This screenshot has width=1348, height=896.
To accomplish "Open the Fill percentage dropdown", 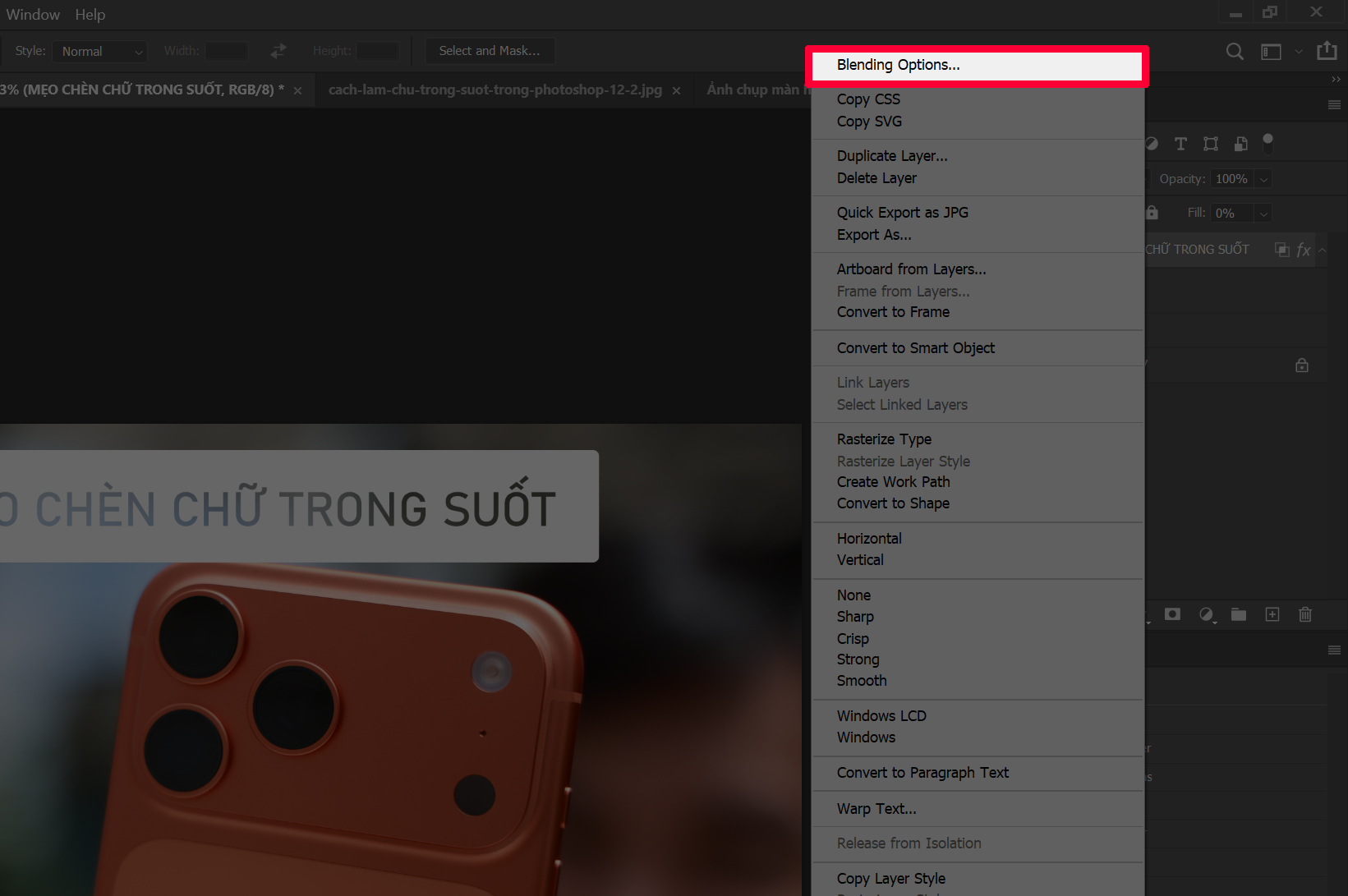I will coord(1263,213).
